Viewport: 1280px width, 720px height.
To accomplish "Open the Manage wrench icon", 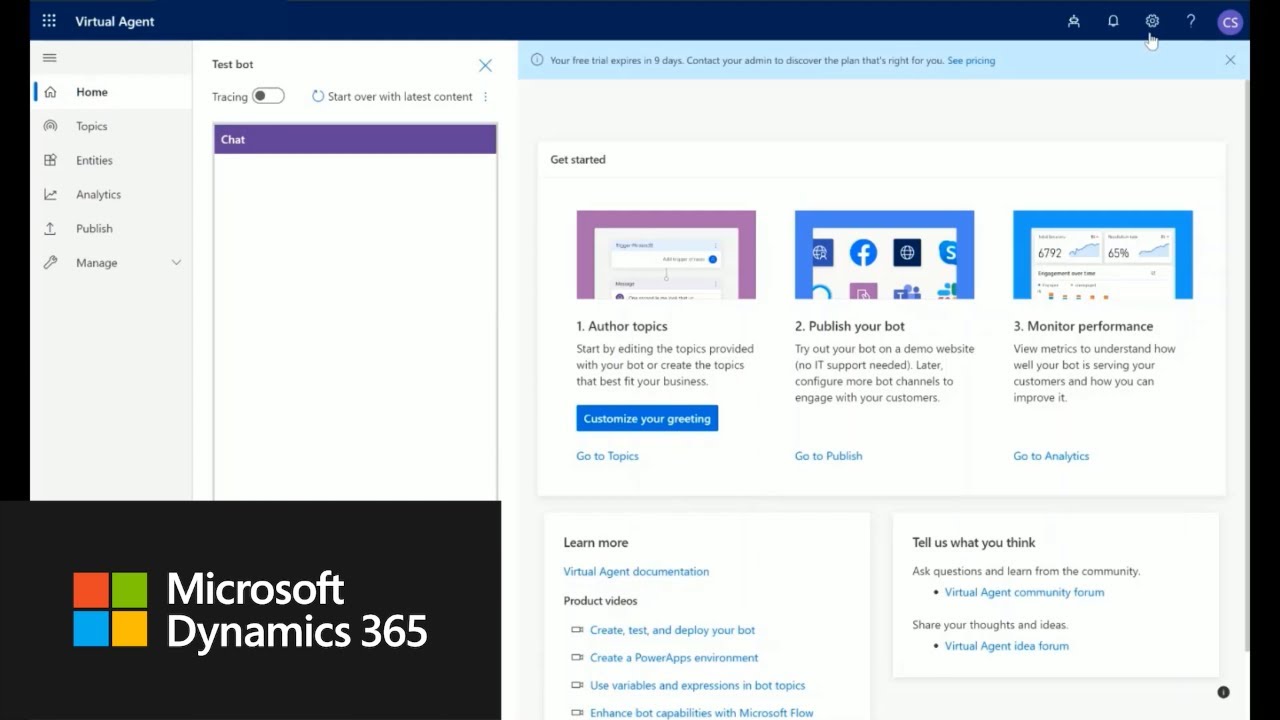I will point(50,262).
